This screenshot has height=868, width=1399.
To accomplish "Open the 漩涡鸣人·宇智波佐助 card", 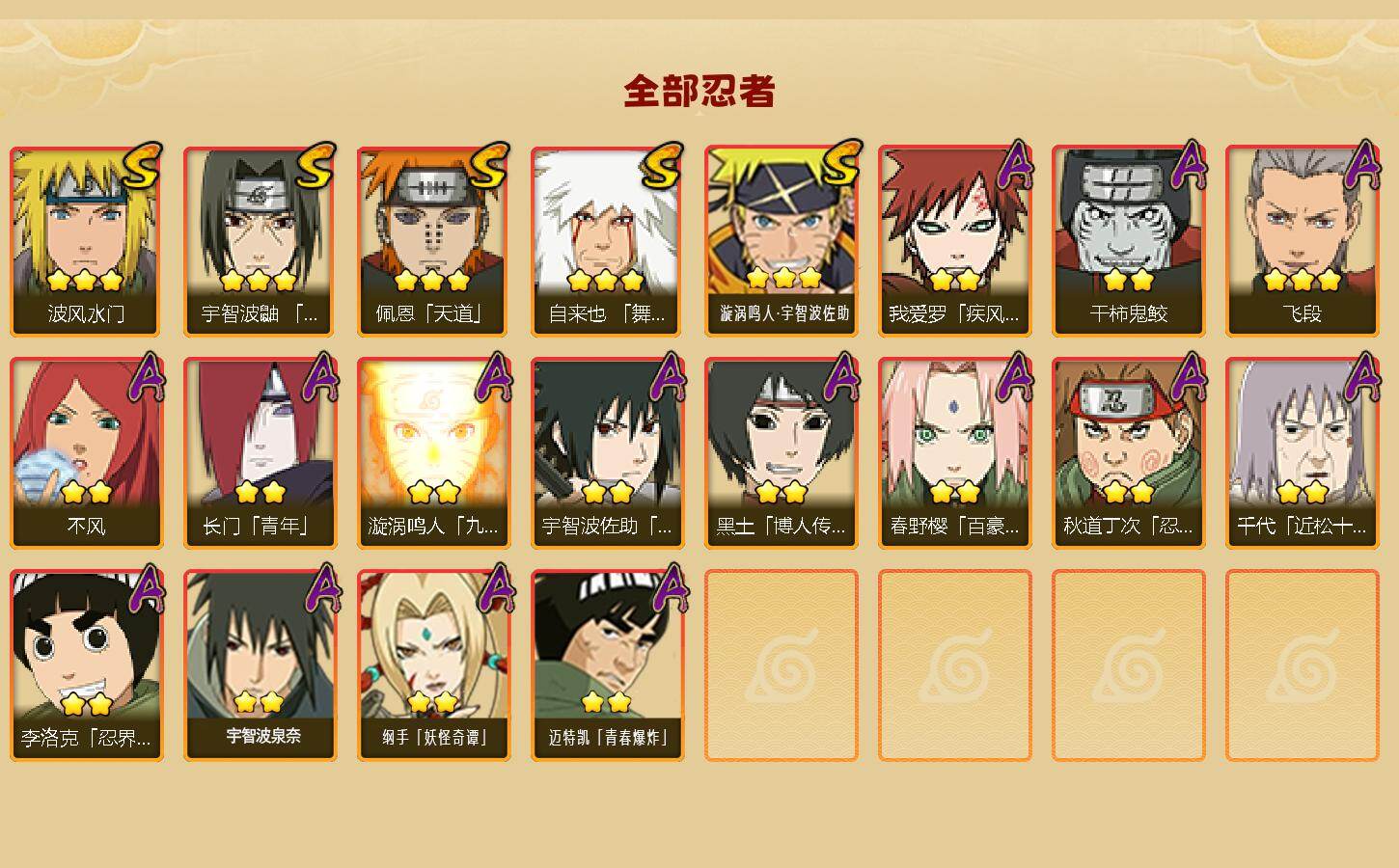I will click(782, 241).
